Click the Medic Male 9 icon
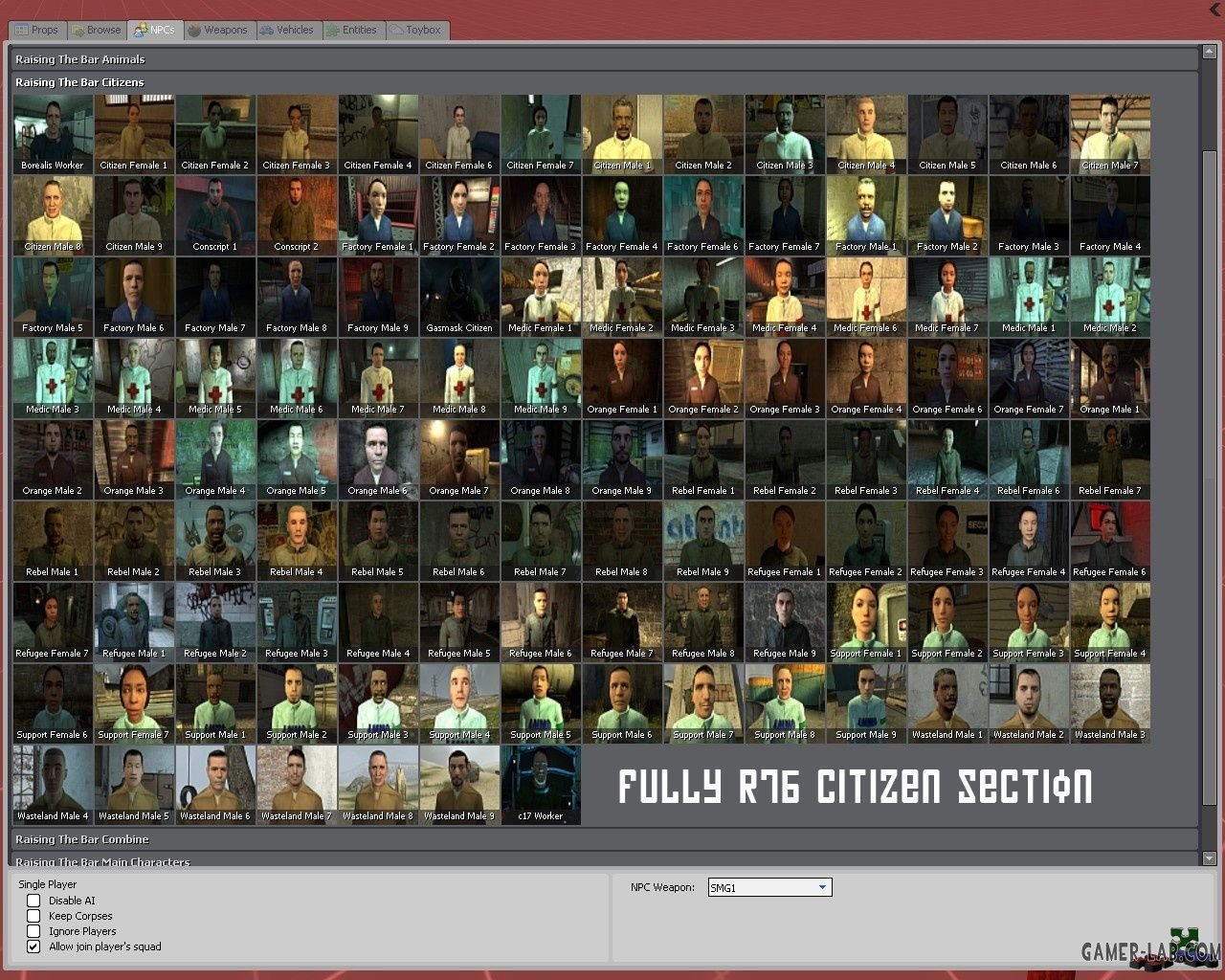 (541, 378)
